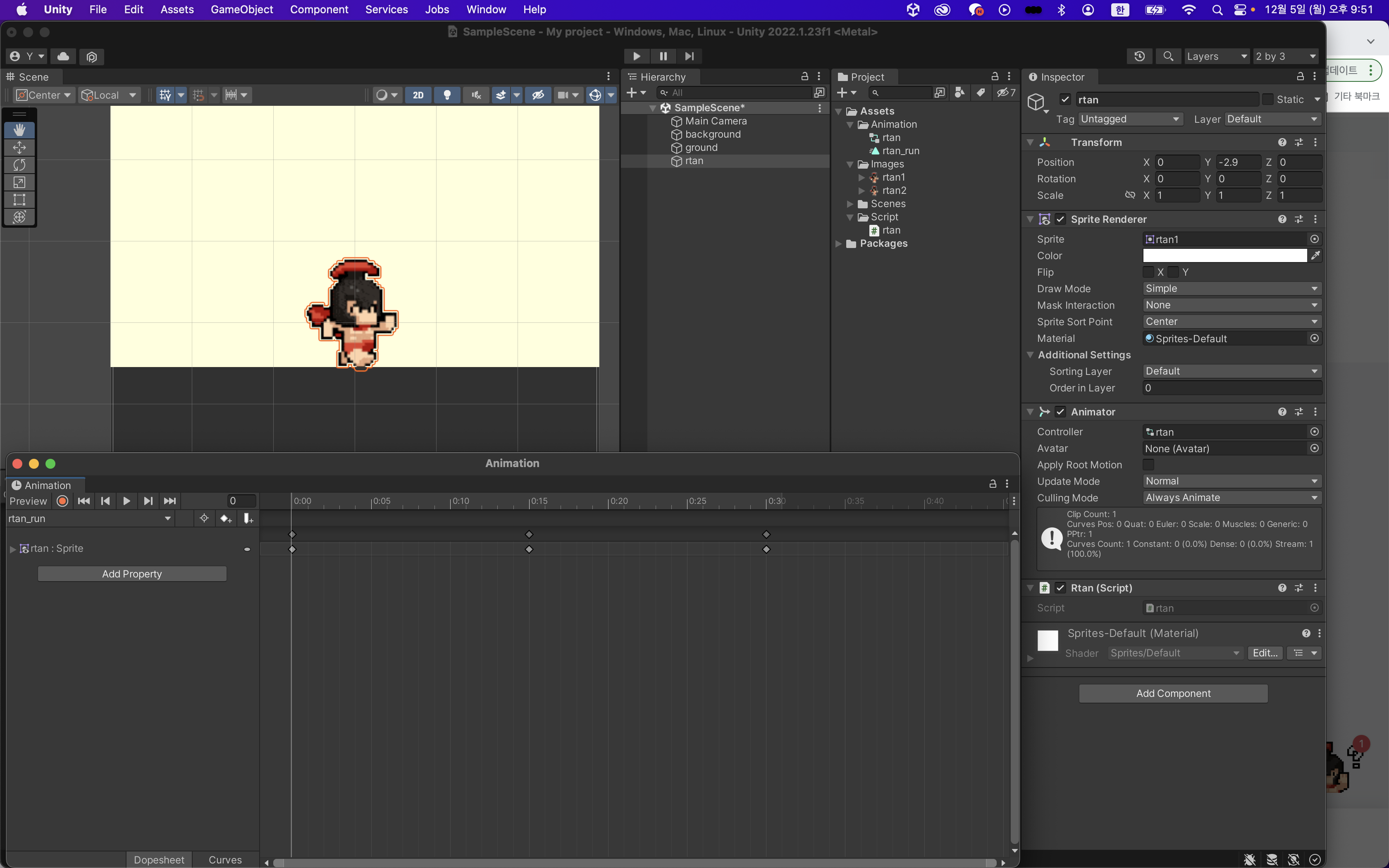Open Animator Update Mode dropdown
This screenshot has width=1389, height=868.
[x=1232, y=482]
